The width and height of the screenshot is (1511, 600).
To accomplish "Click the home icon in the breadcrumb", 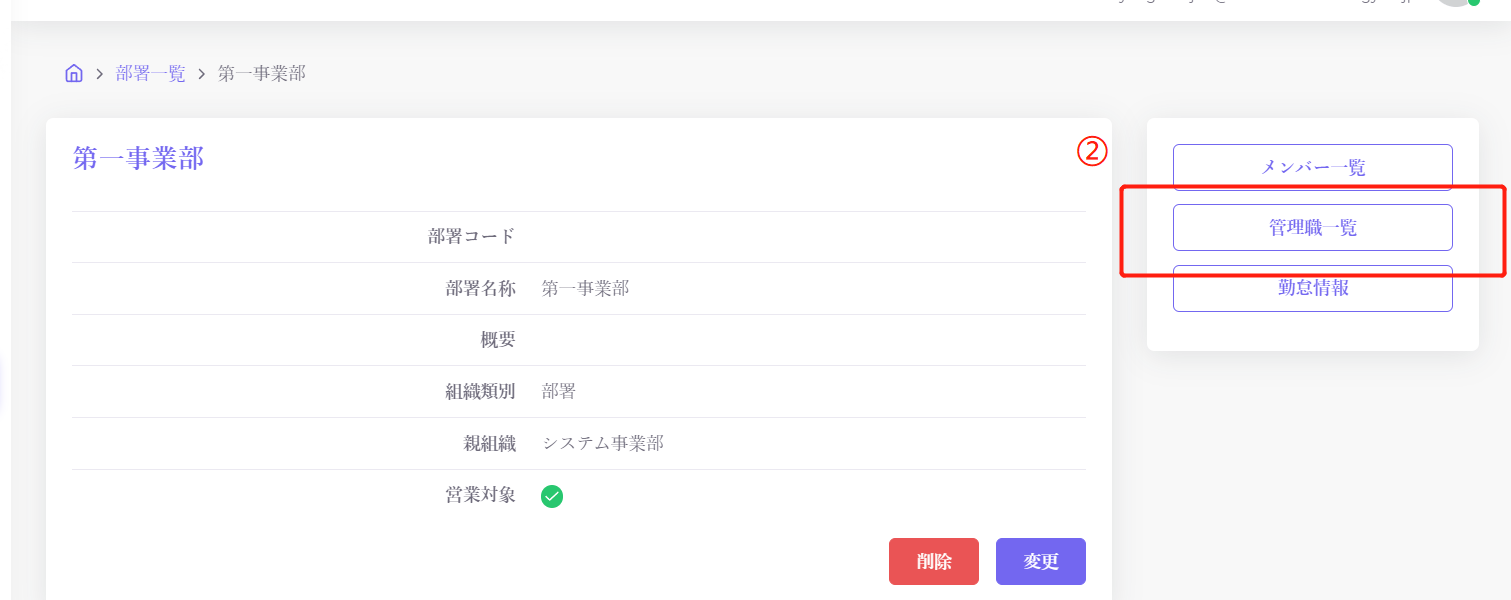I will tap(73, 73).
